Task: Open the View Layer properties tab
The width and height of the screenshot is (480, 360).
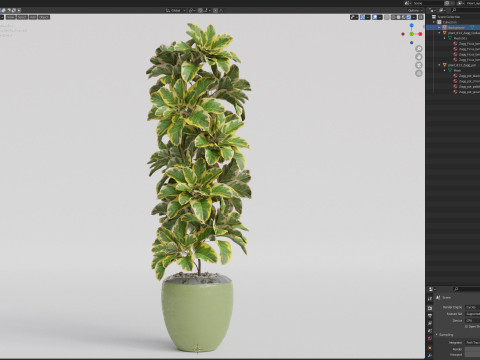Action: pos(430,323)
